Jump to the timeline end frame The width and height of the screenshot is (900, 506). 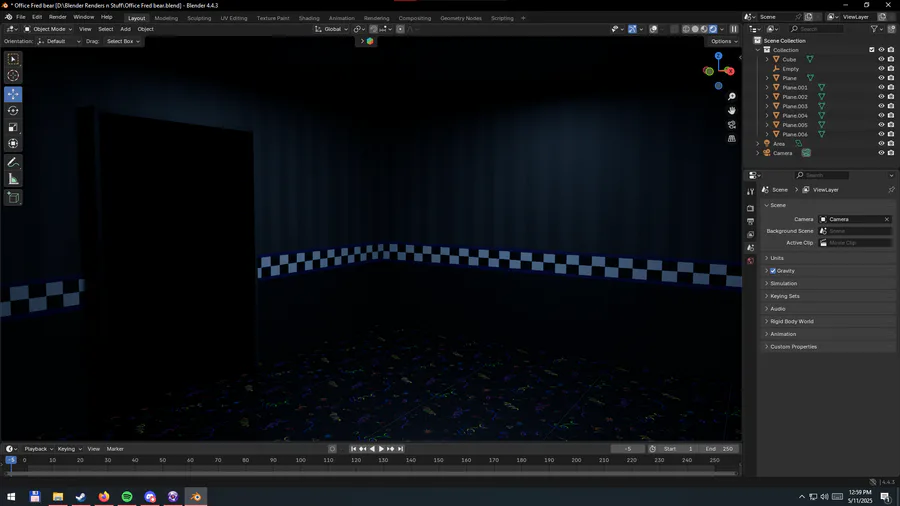click(401, 449)
